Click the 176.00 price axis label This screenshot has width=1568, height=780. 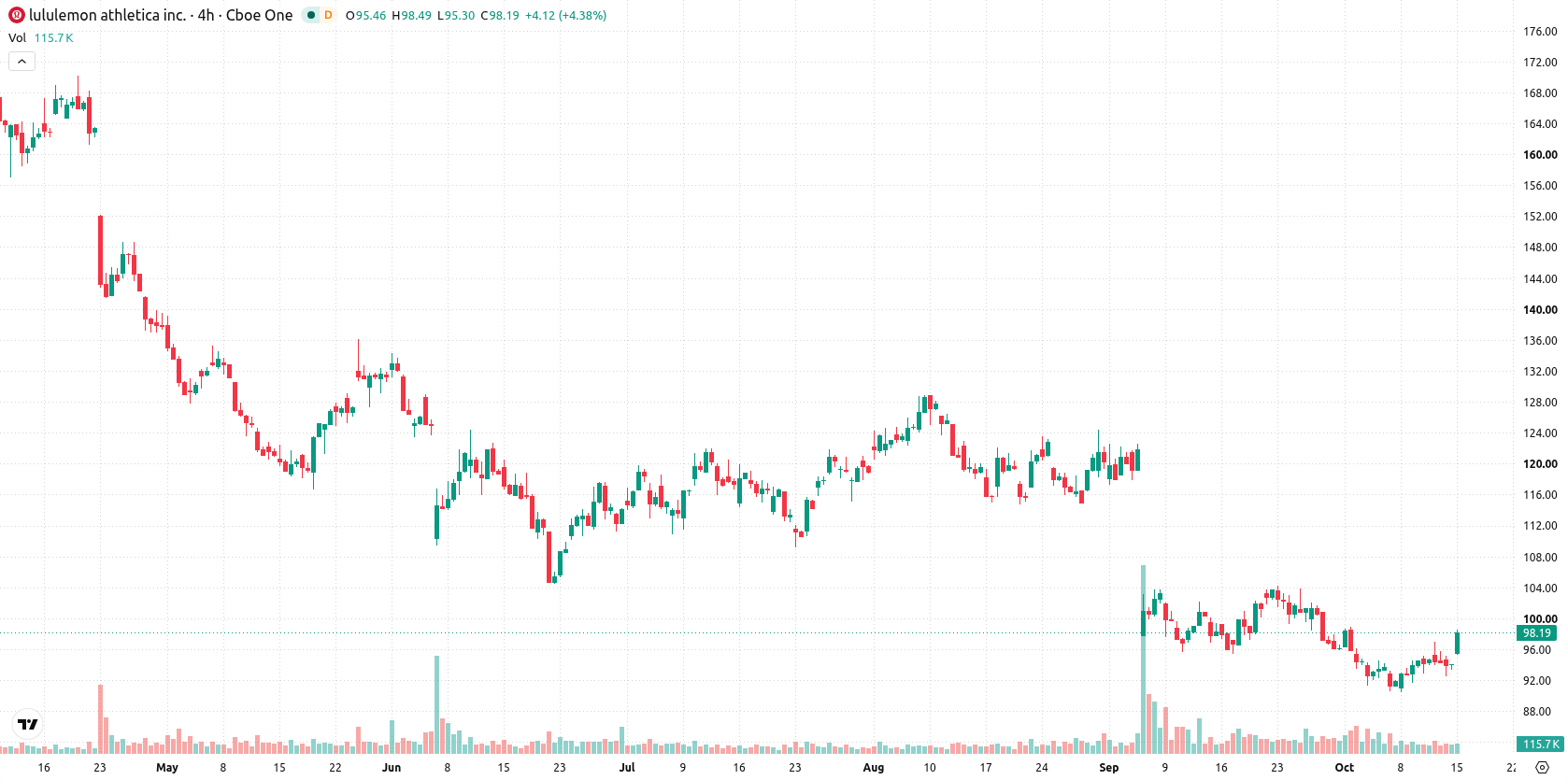coord(1540,32)
